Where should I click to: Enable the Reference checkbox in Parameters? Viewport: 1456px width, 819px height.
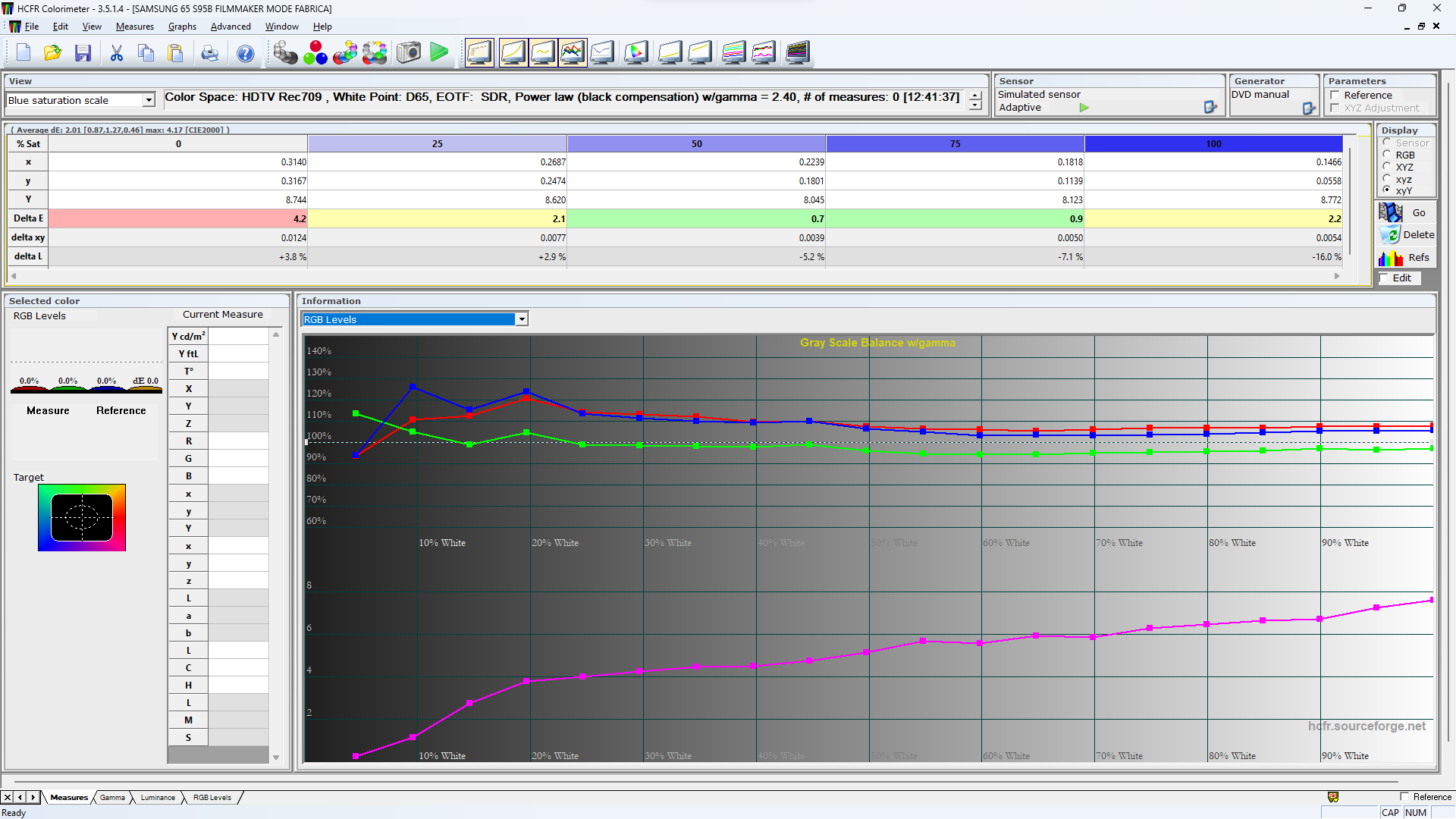1335,96
